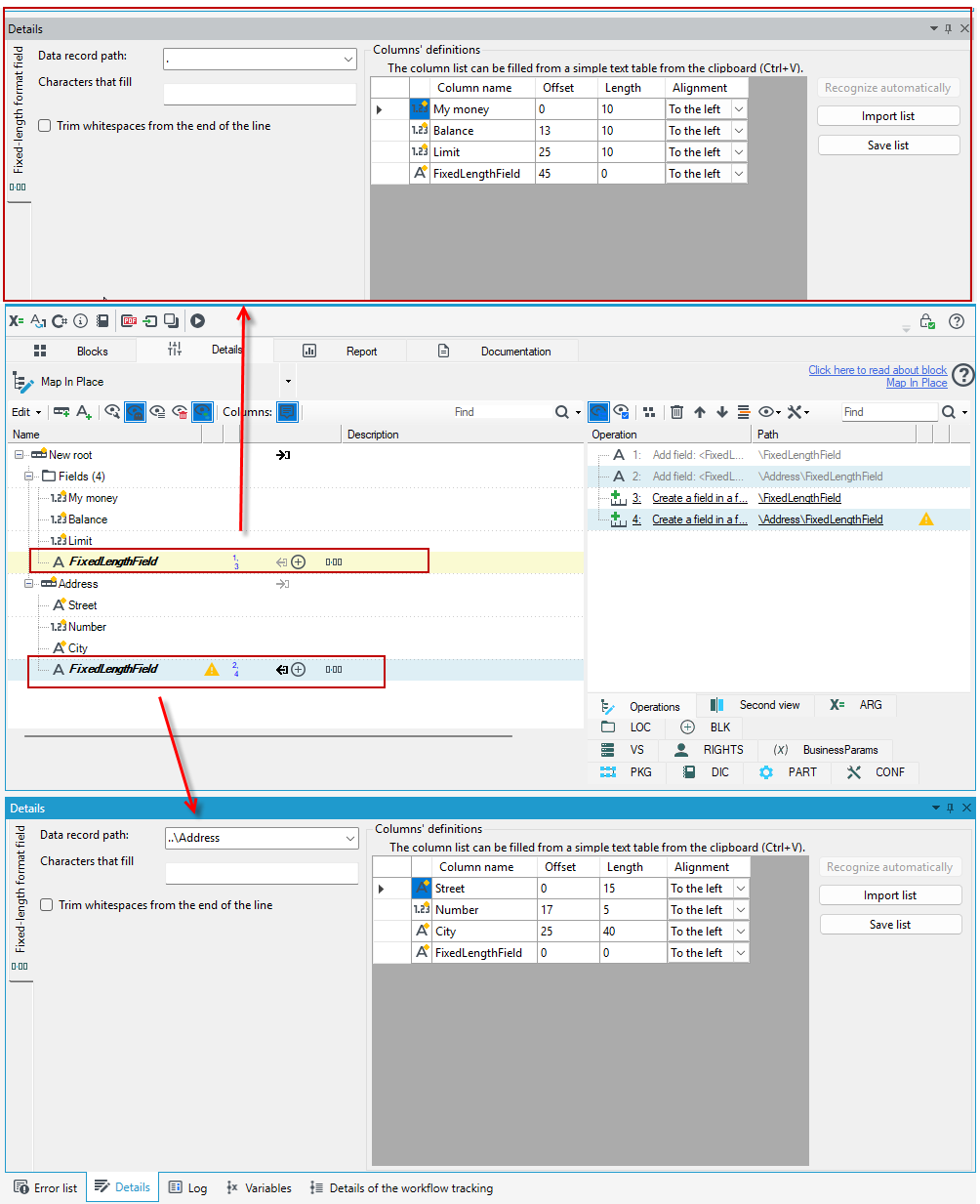Open the Edit dropdown menu
Viewport: 980px width, 1204px height.
pyautogui.click(x=26, y=412)
